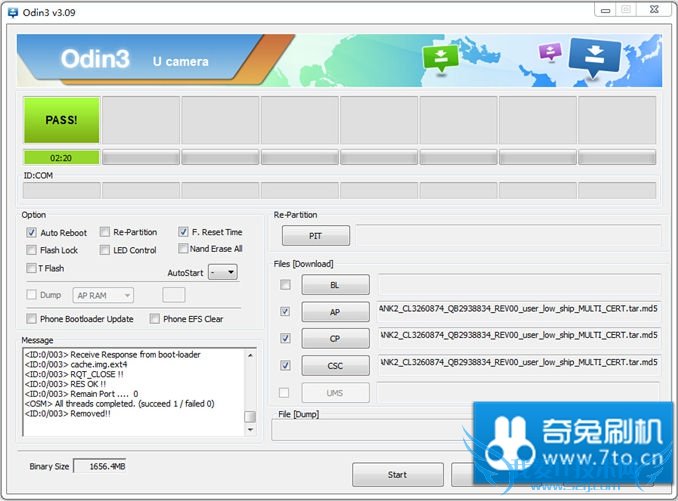Check the Nand Erase All box
678x501 pixels.
coord(183,249)
